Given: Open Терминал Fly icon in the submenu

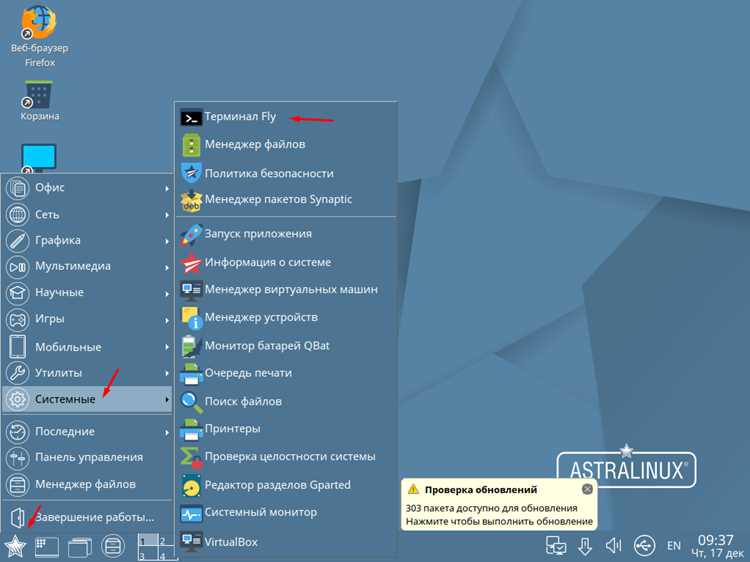Looking at the screenshot, I should point(191,118).
